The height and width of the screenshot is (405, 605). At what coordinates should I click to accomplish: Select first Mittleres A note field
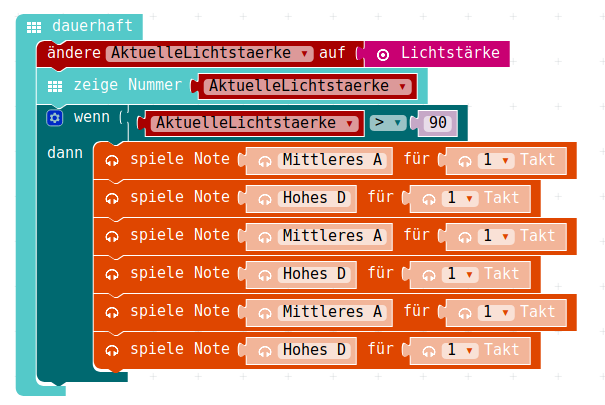coord(332,160)
